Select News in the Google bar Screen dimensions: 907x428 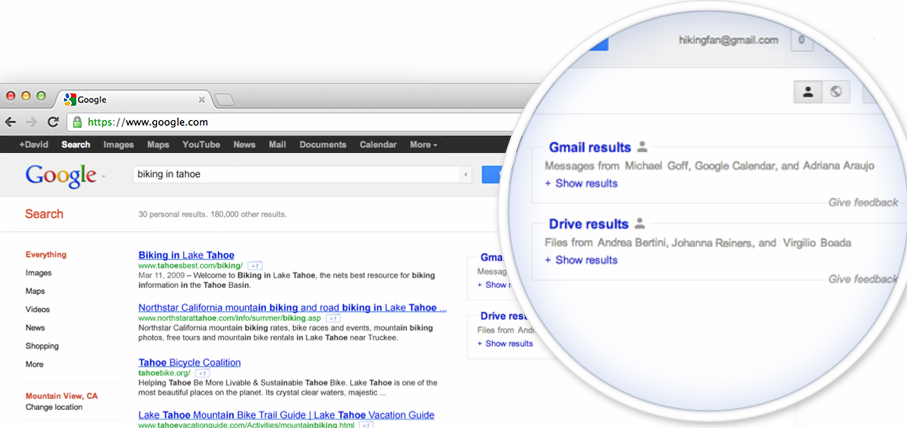pyautogui.click(x=244, y=145)
